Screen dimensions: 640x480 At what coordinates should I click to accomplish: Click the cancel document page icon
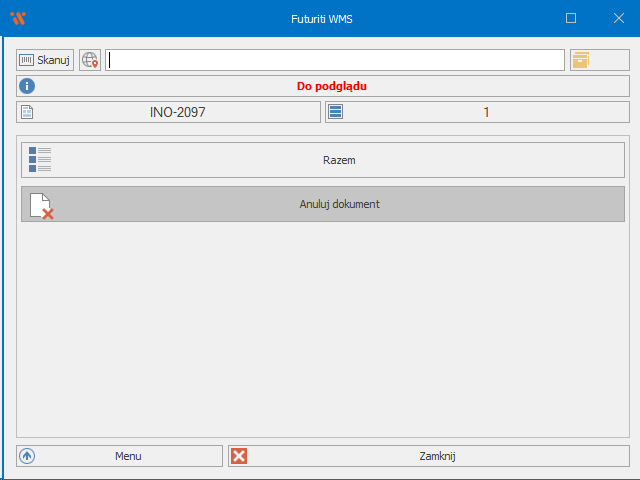40,205
